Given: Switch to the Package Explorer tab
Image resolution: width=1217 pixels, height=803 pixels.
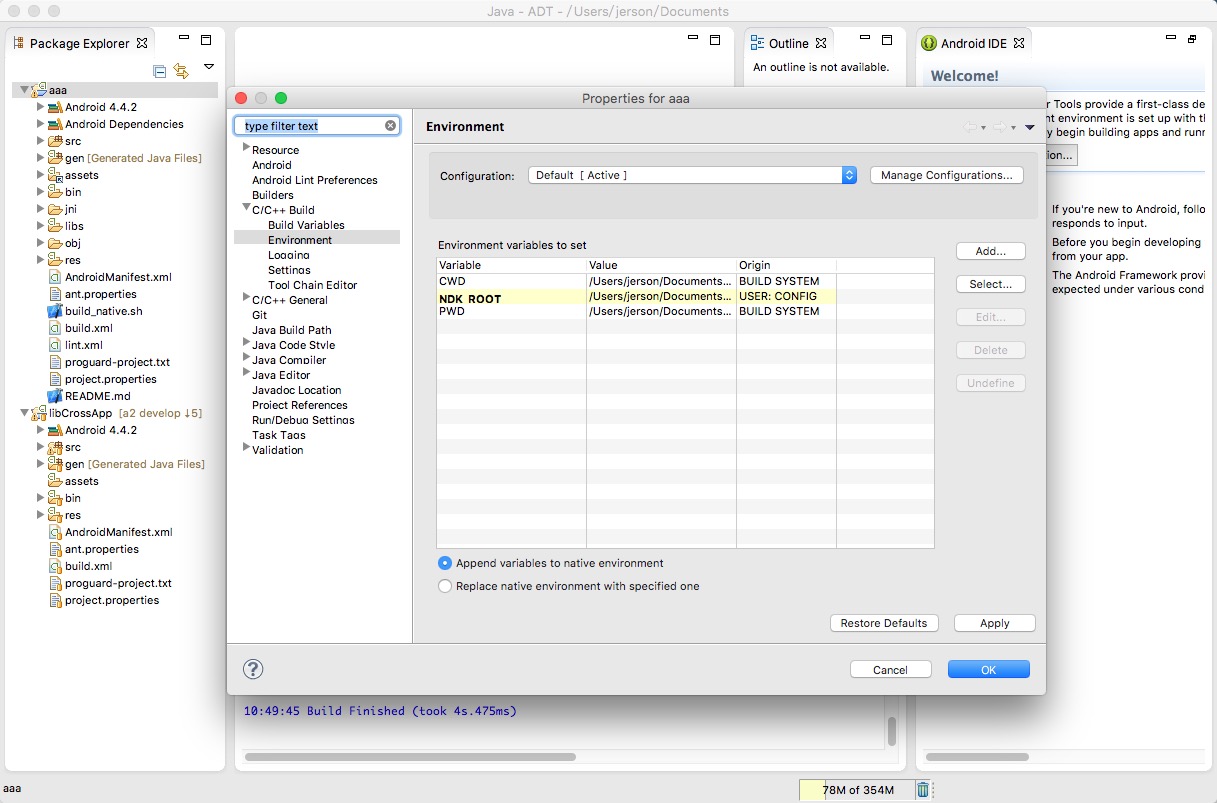Looking at the screenshot, I should click(79, 43).
